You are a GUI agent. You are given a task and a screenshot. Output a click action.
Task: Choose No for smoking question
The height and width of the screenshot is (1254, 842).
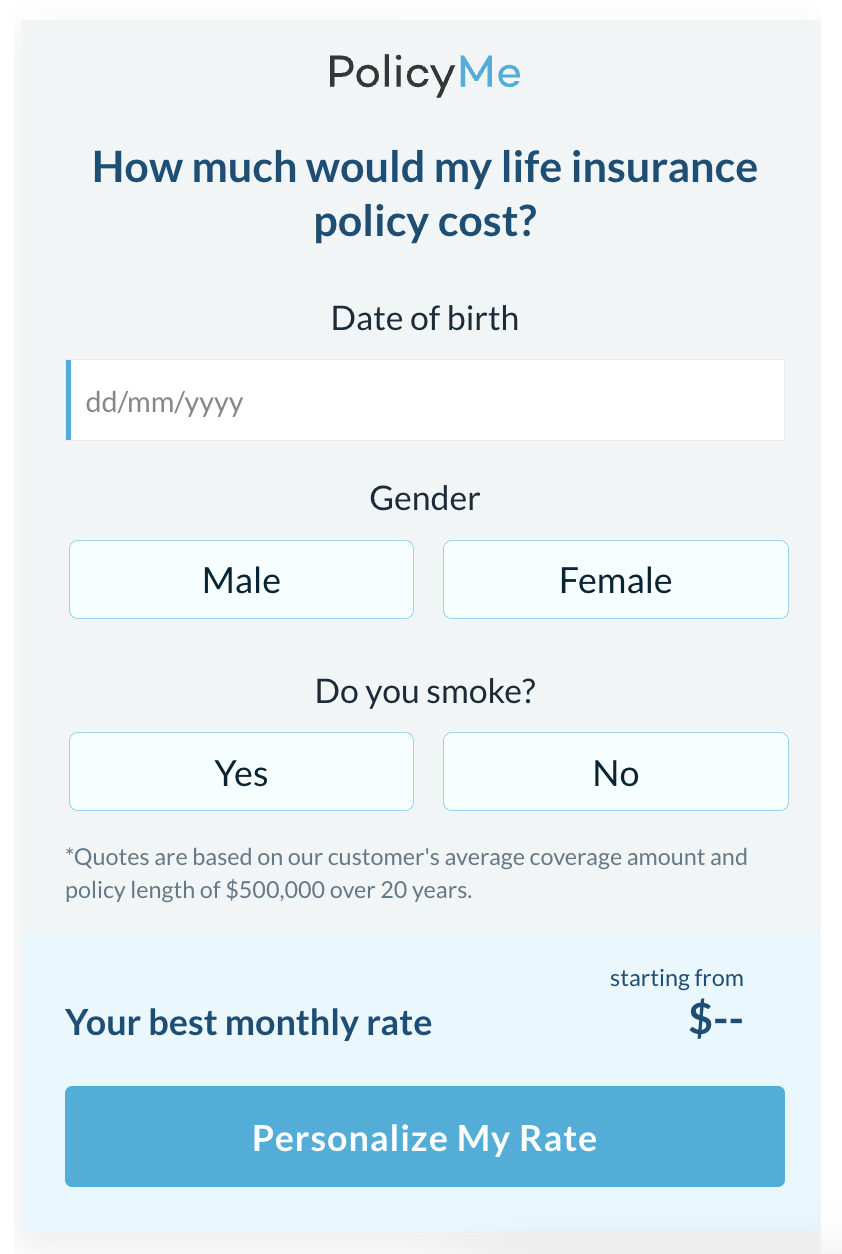click(616, 772)
